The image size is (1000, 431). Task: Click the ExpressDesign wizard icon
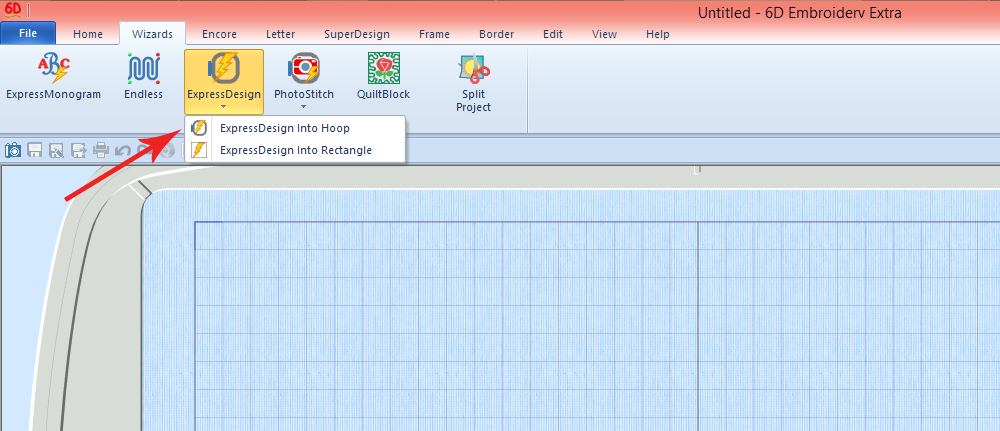point(224,69)
